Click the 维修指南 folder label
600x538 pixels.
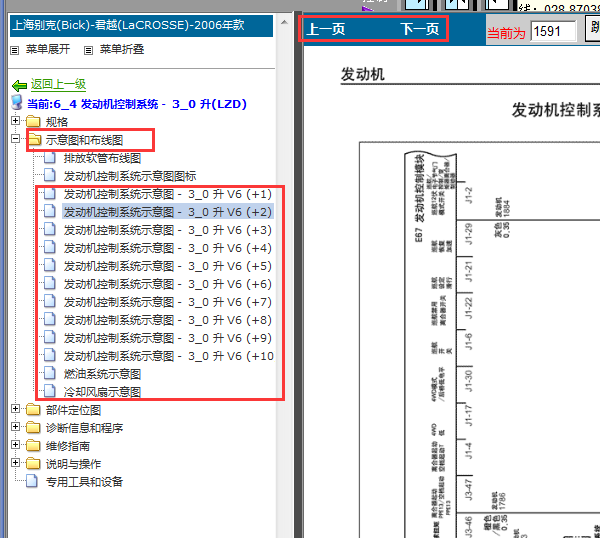(x=68, y=446)
